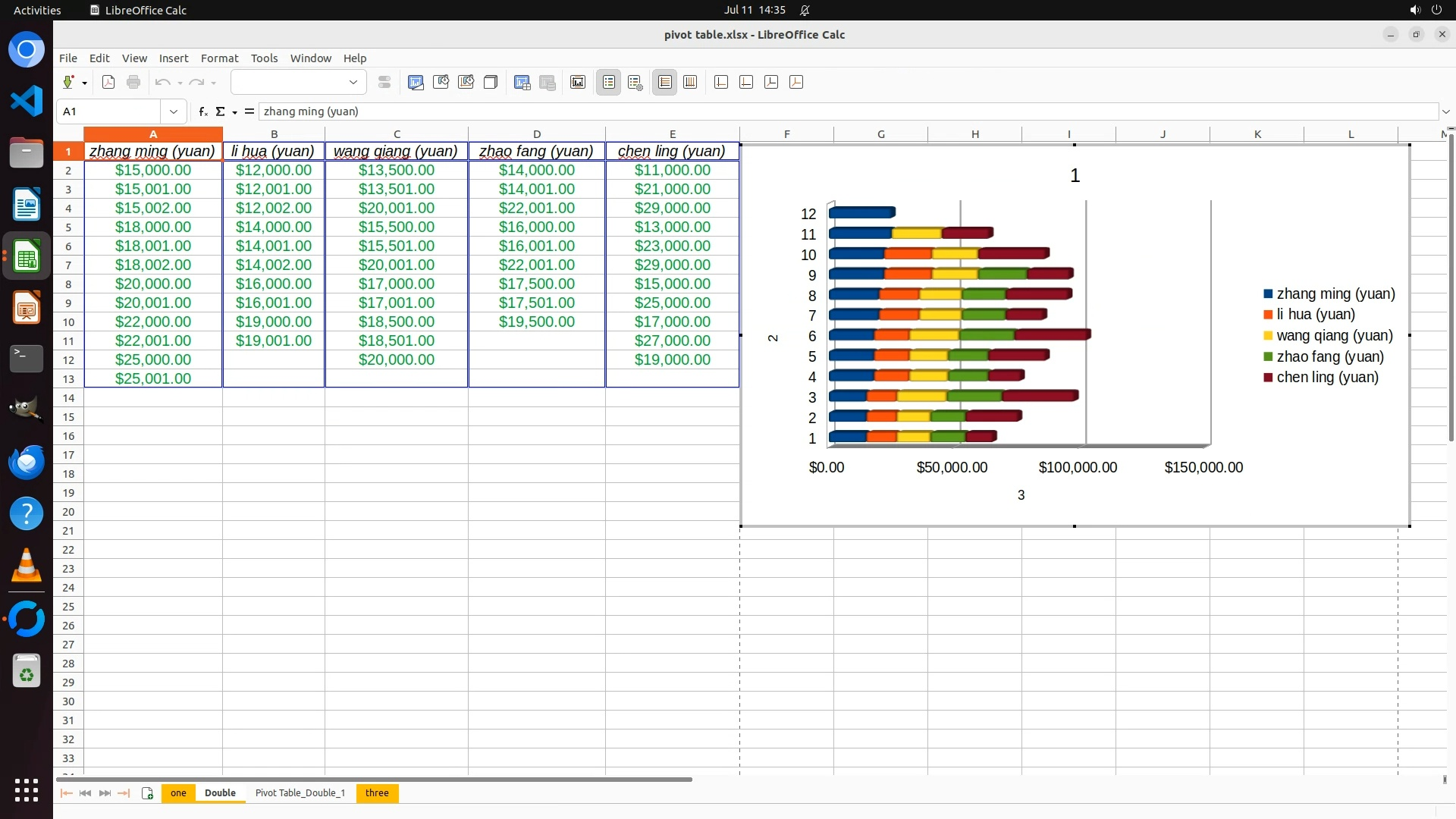Open the Save button dropdown arrow
The height and width of the screenshot is (819, 1456).
coord(84,83)
